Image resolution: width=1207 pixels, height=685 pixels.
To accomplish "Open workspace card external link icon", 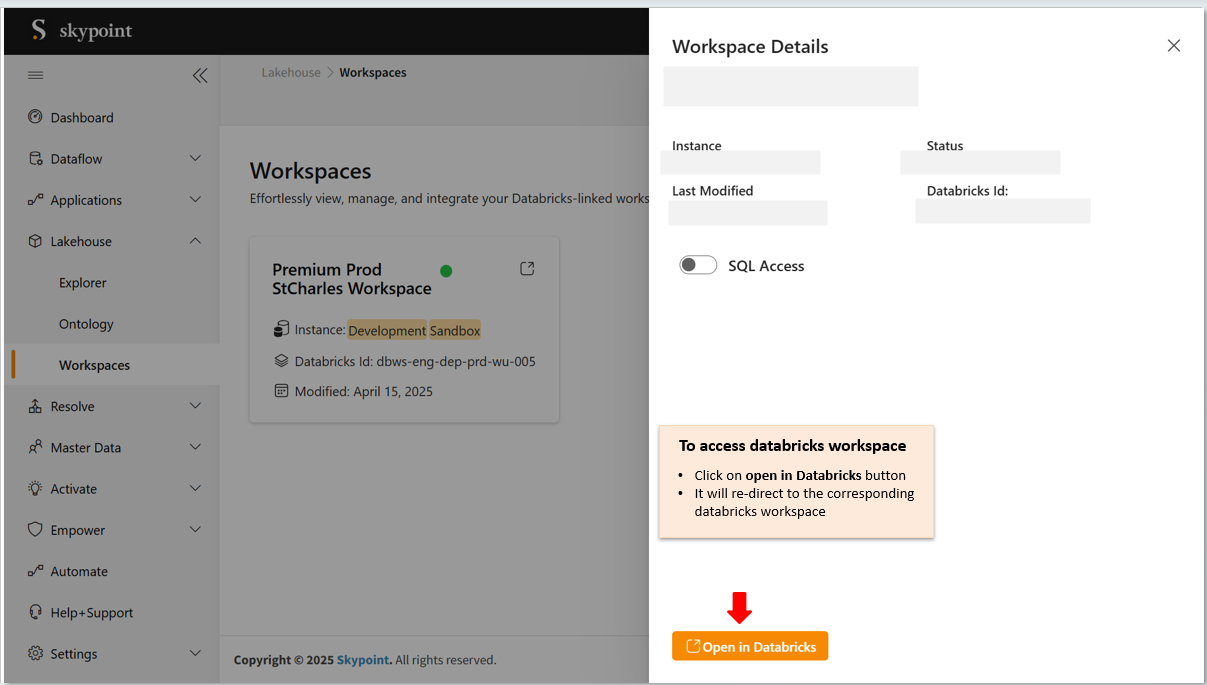I will tap(527, 268).
